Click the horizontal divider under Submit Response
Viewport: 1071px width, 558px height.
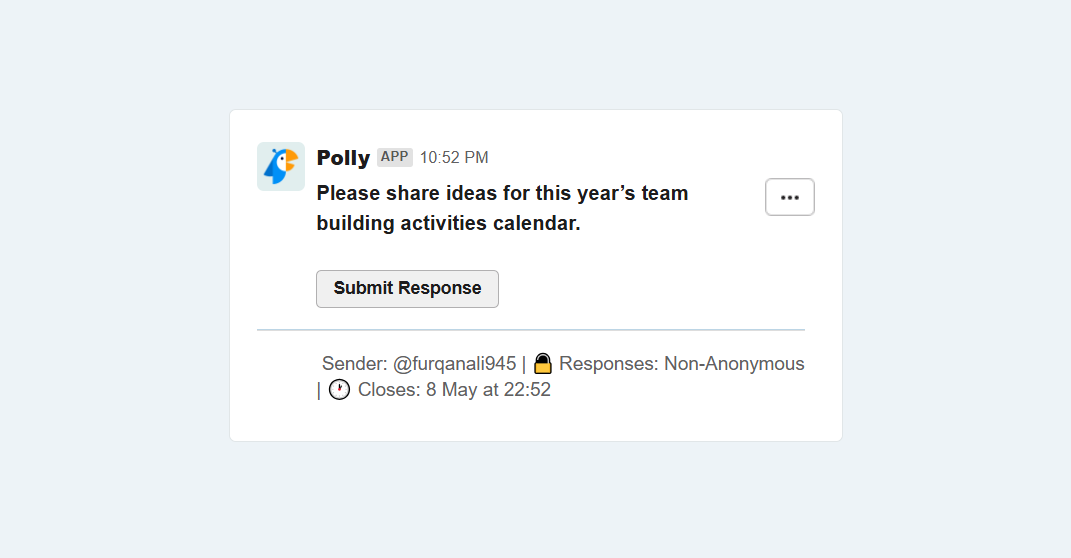click(x=531, y=330)
